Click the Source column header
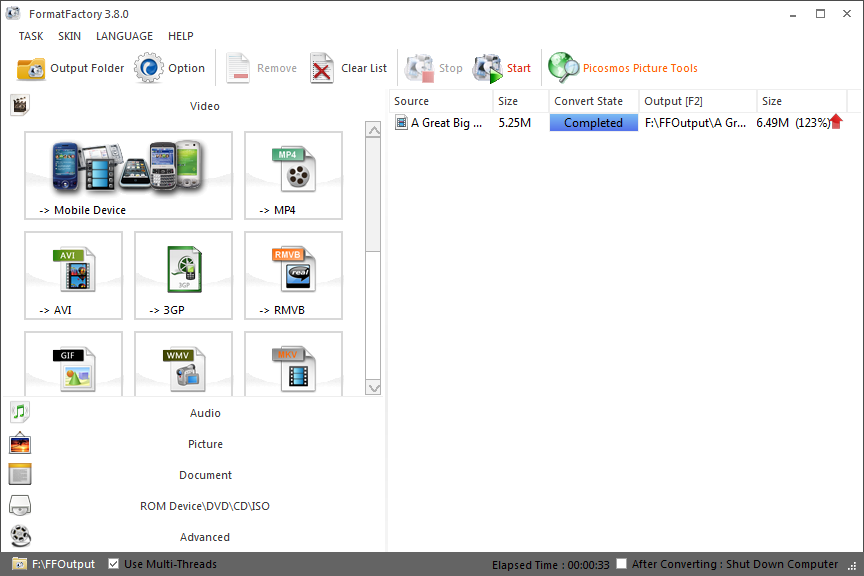 point(441,101)
